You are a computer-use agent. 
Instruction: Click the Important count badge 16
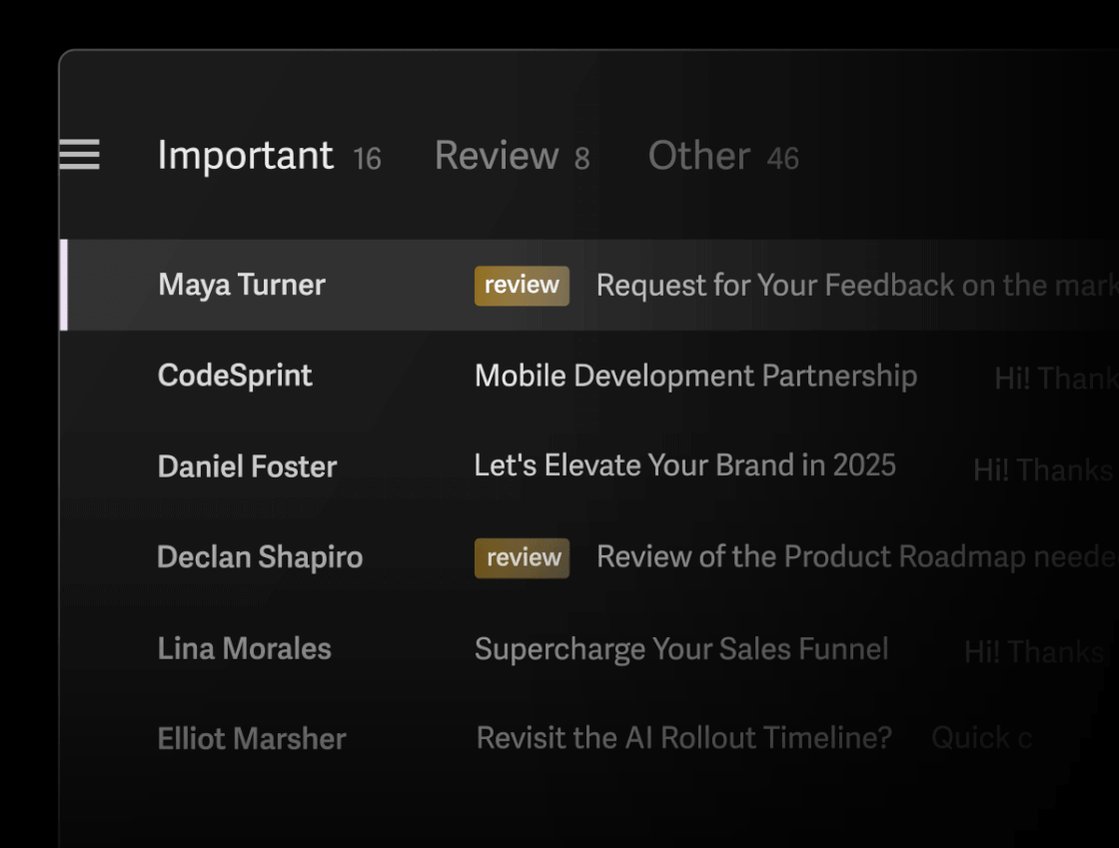[368, 158]
